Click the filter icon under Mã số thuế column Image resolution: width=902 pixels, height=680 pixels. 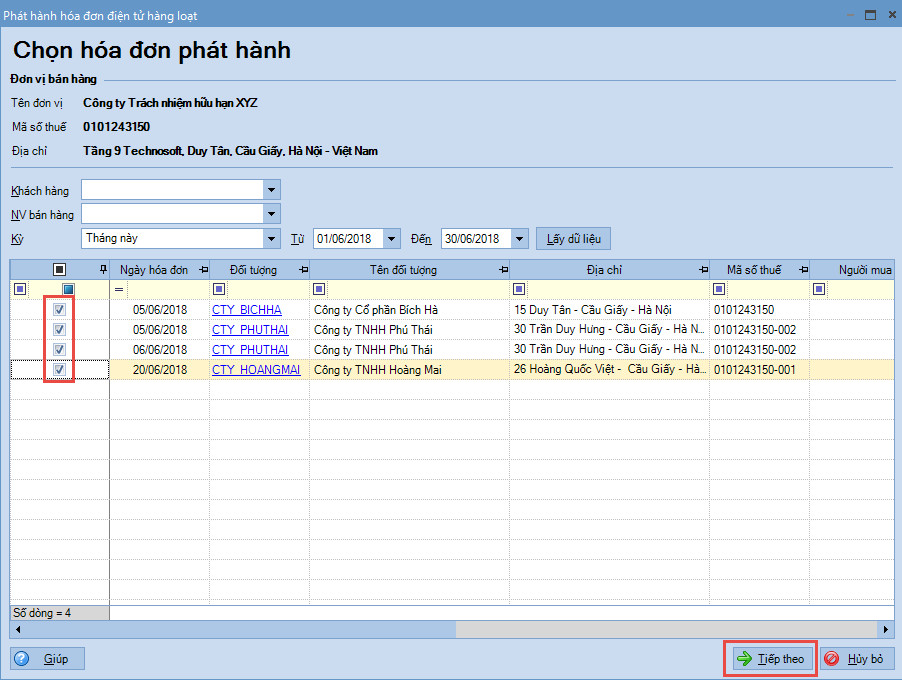[x=719, y=290]
